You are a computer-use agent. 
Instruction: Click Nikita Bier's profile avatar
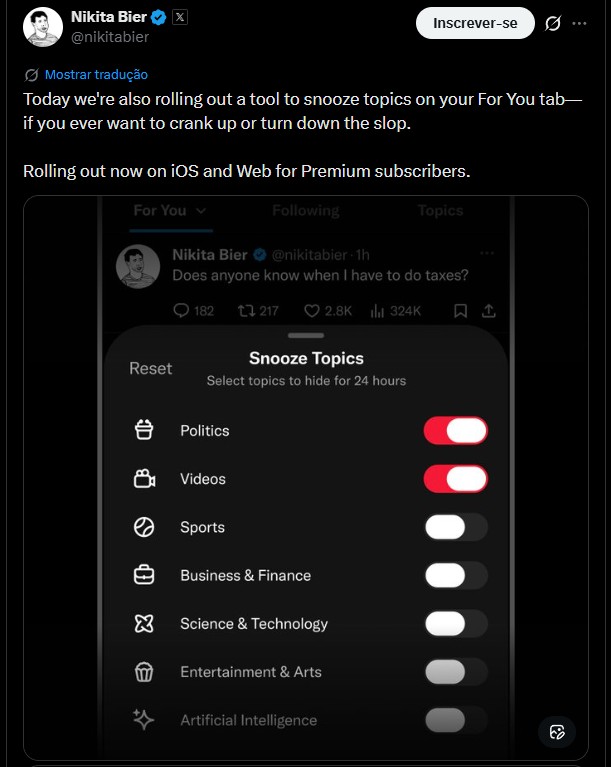pos(43,27)
